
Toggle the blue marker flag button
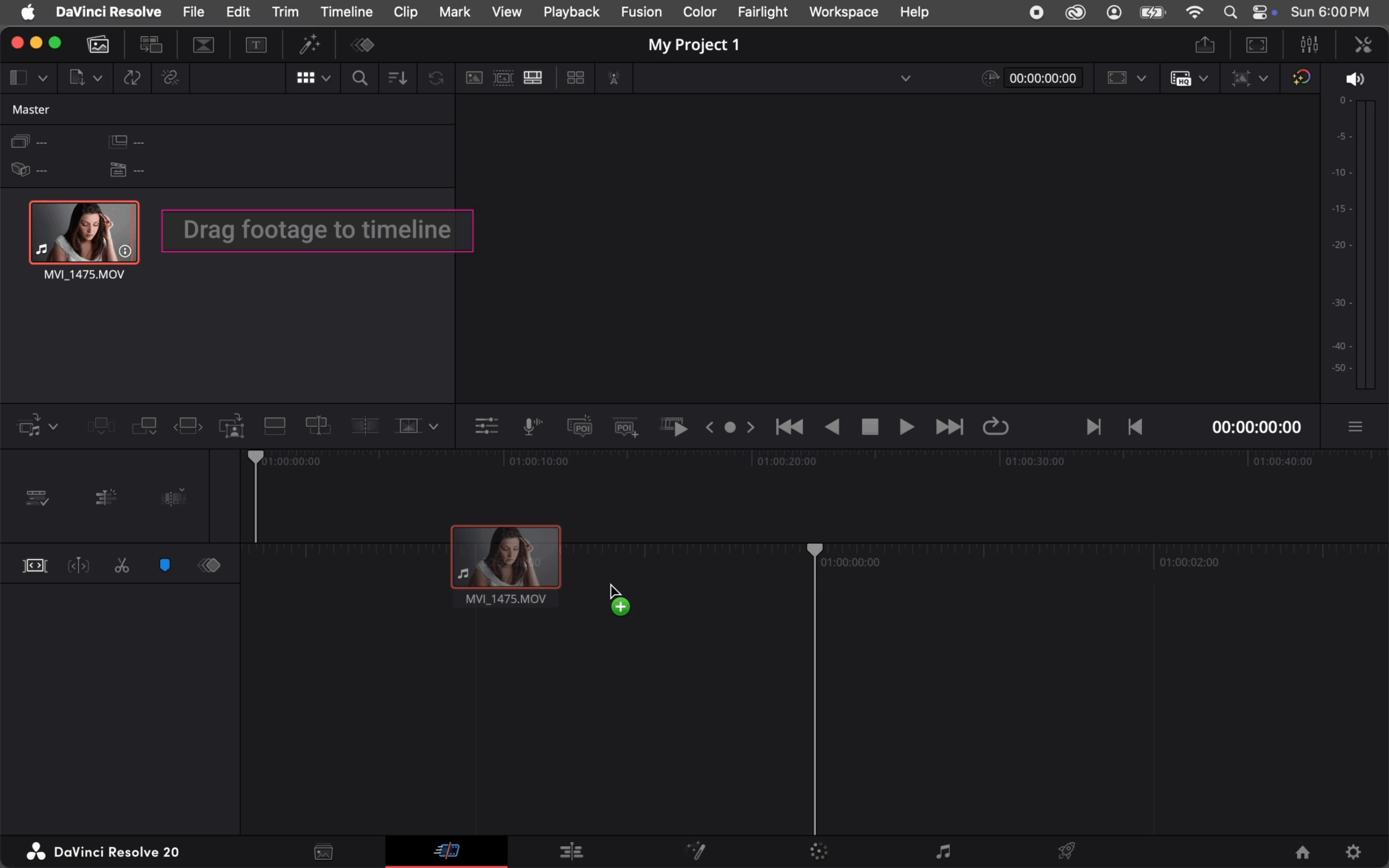pyautogui.click(x=165, y=566)
